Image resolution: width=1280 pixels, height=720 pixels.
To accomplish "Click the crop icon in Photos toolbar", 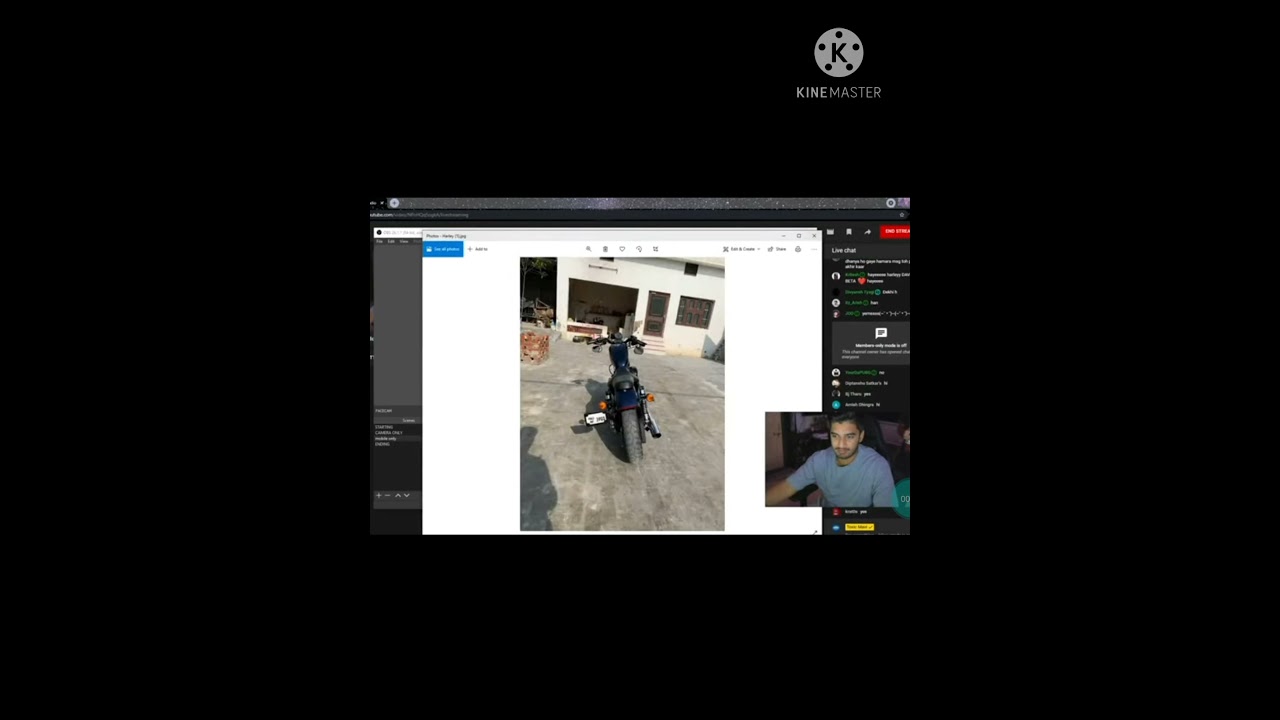I will (x=655, y=249).
